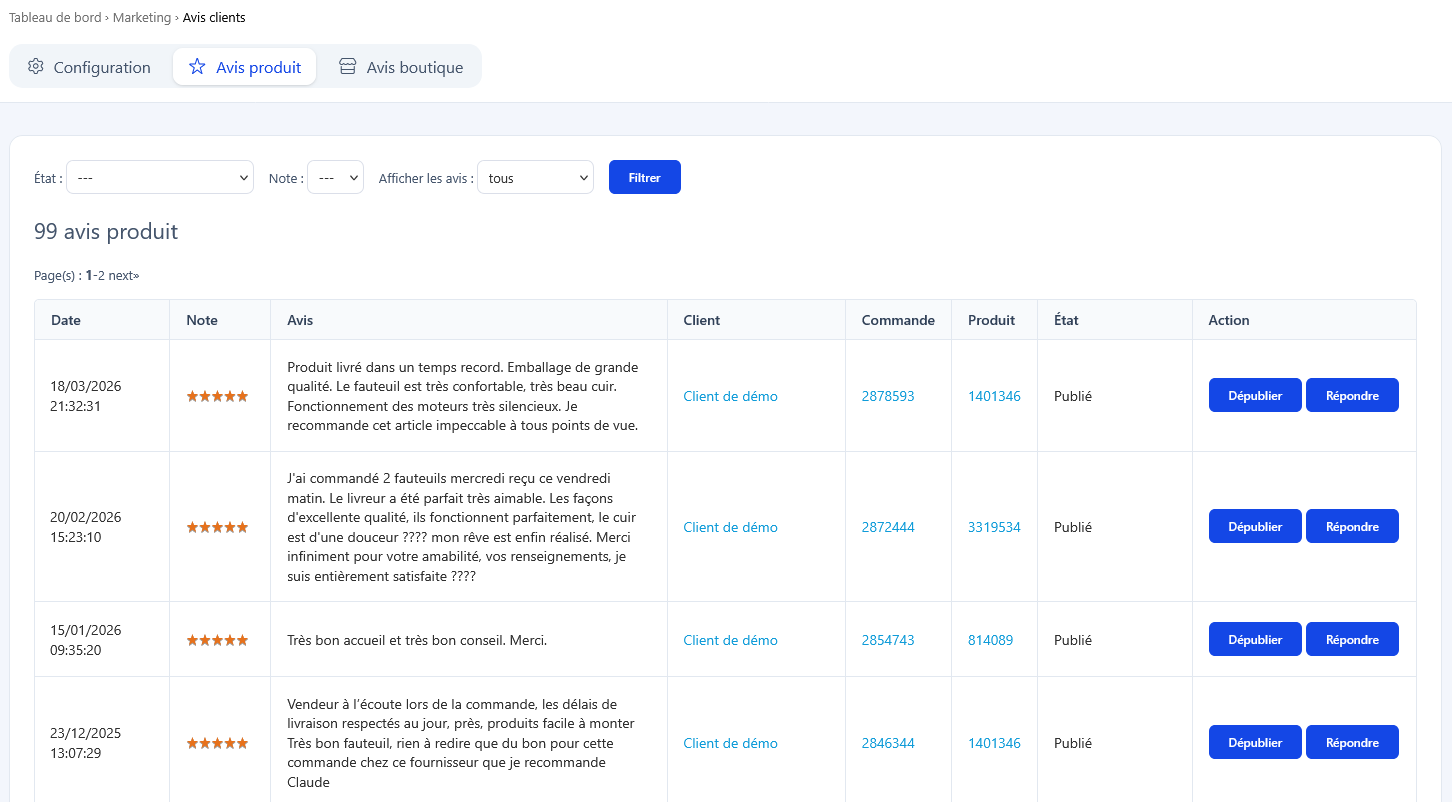Click Répondre for order 2846344
1452x802 pixels.
[1352, 742]
